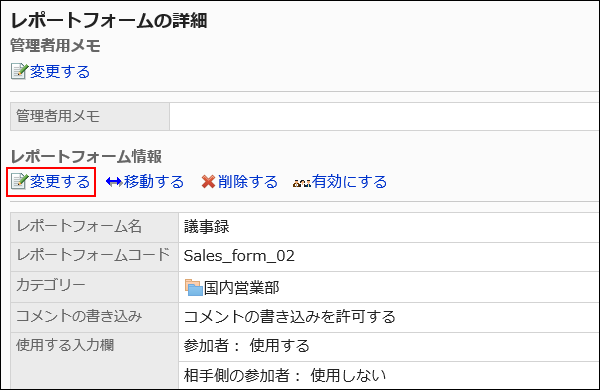Image resolution: width=600 pixels, height=390 pixels.
Task: Click the 相手側の参加者： 使用しない row
Action: tap(389, 375)
